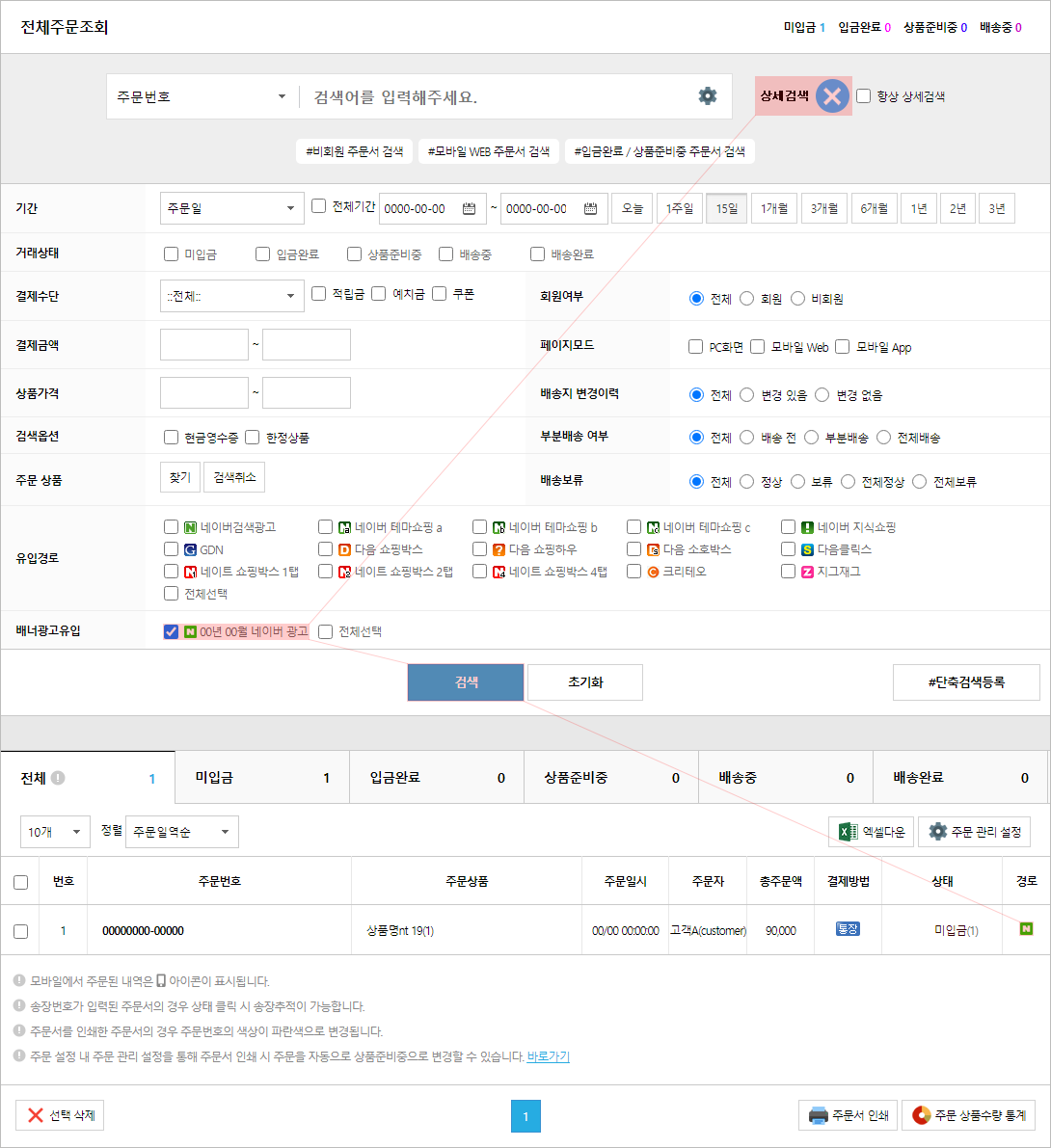Open 주문 상품수량 통계 chart button
Screen dimensions: 1051x1148
click(x=968, y=1115)
